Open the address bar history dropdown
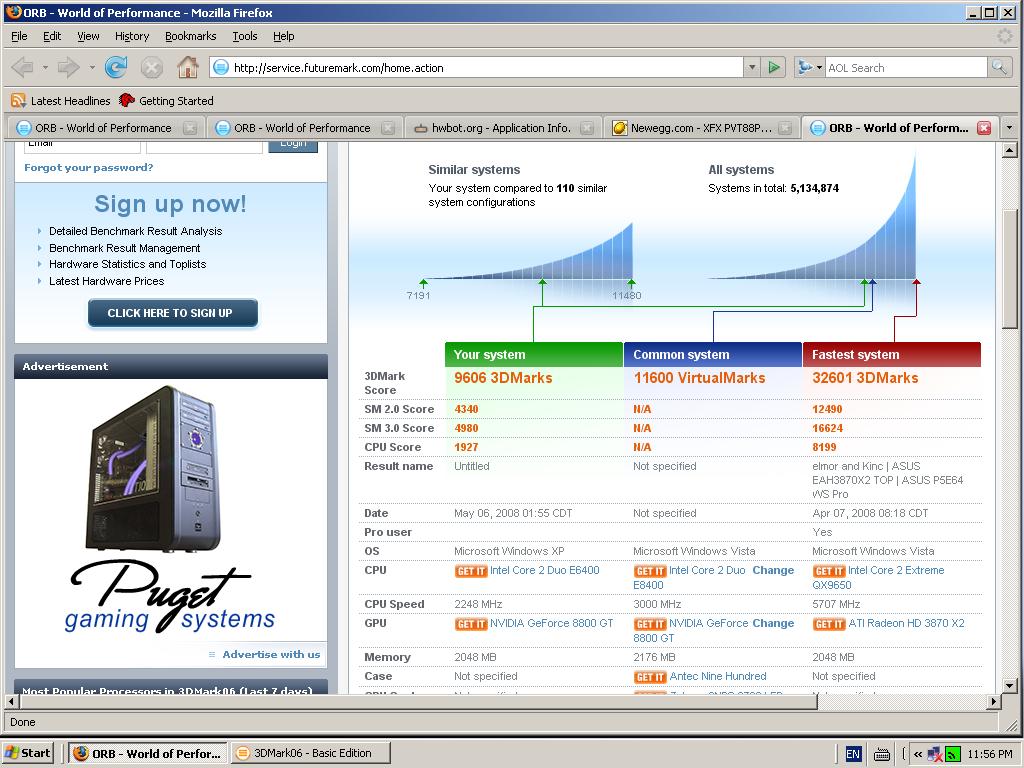This screenshot has width=1024, height=768. [752, 67]
